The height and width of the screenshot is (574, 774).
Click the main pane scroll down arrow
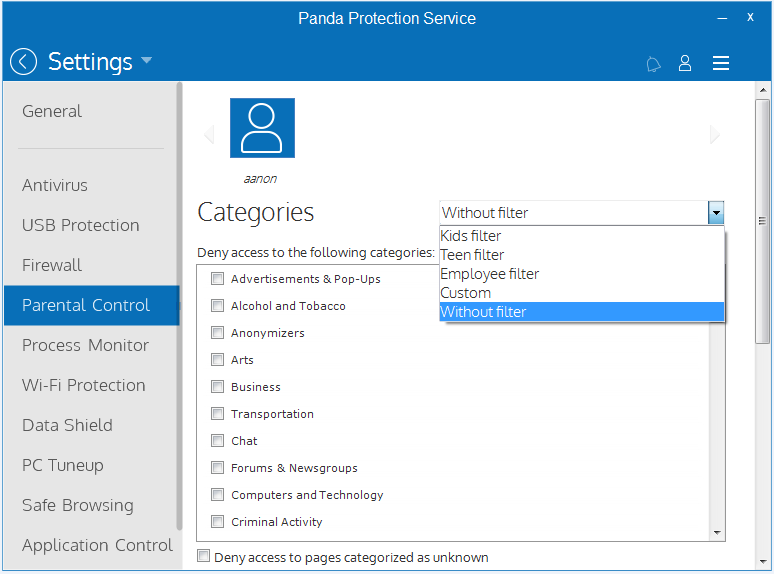click(763, 561)
